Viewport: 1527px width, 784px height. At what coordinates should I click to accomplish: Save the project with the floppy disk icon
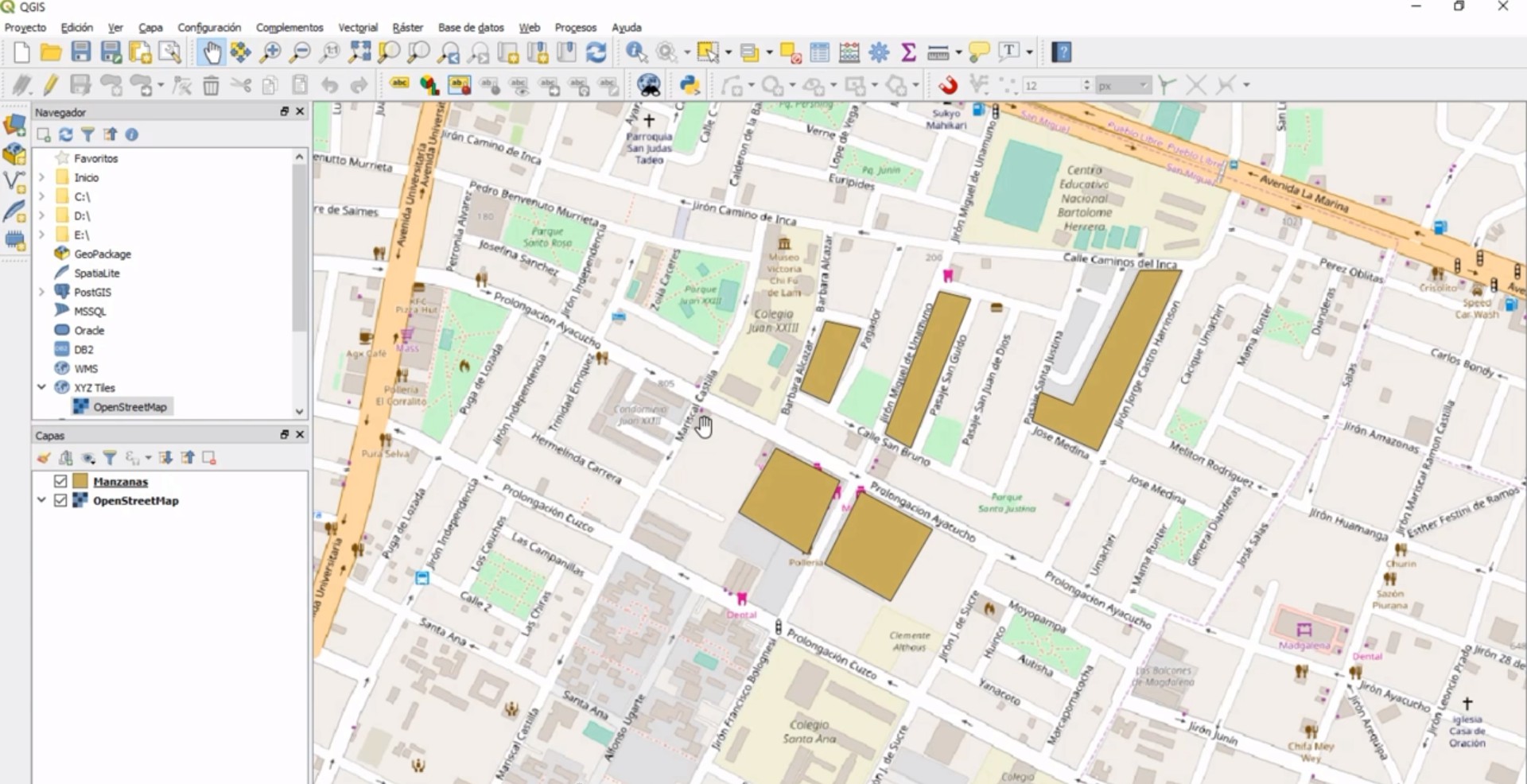pyautogui.click(x=81, y=52)
